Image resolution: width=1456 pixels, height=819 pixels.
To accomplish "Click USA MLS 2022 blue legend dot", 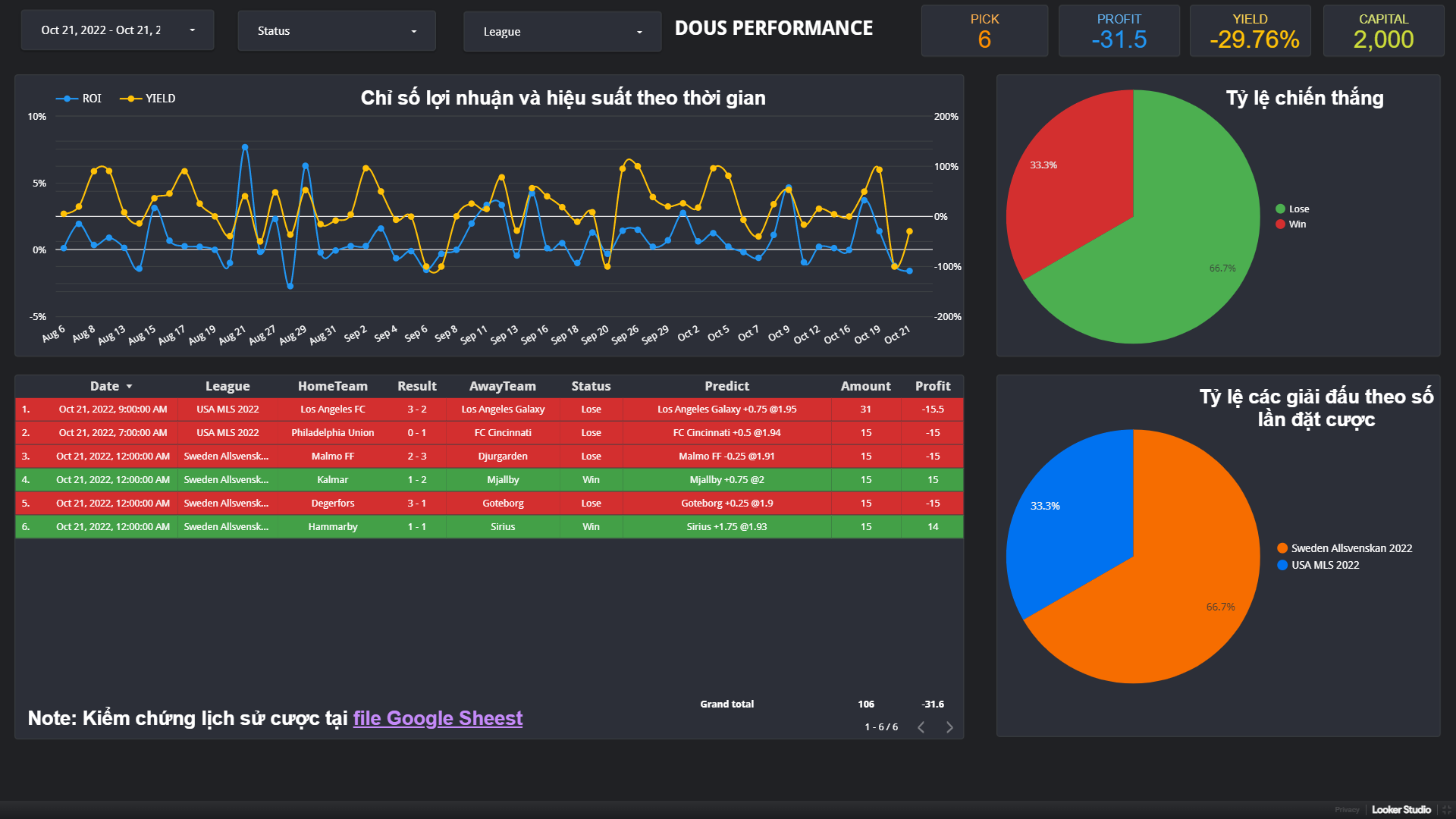I will (1282, 565).
